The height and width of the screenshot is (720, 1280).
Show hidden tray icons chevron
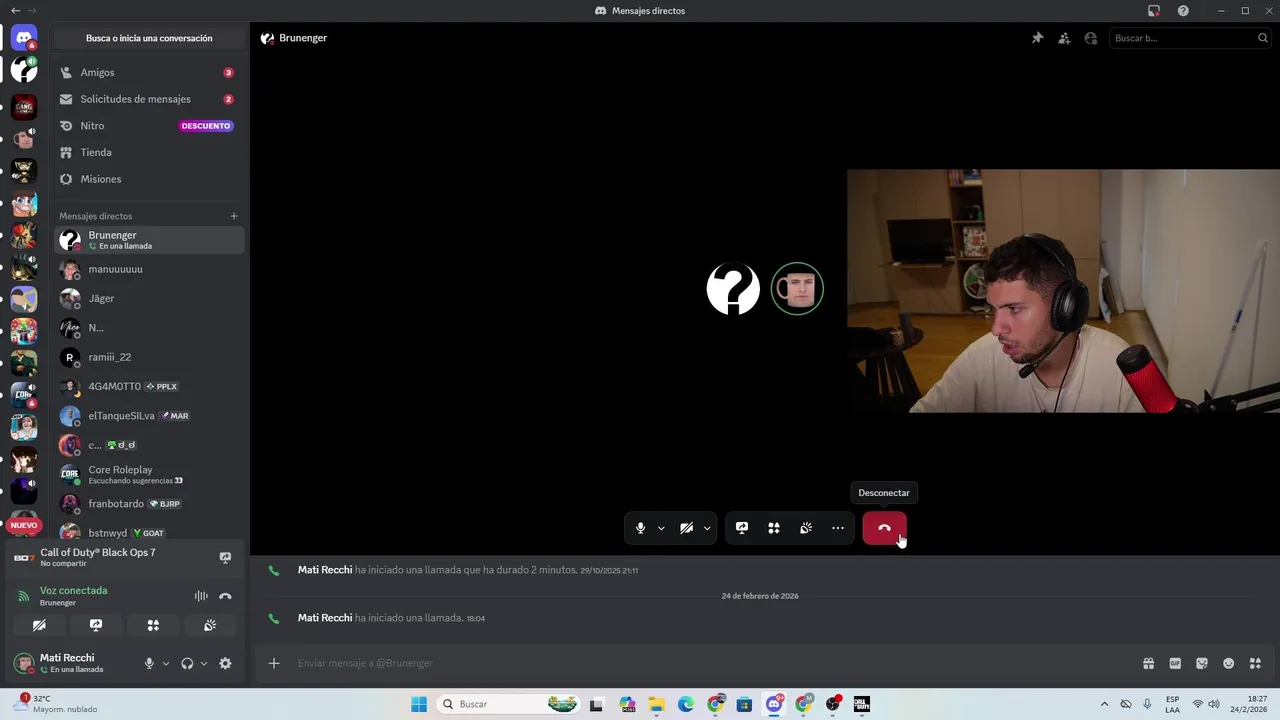(x=1104, y=704)
